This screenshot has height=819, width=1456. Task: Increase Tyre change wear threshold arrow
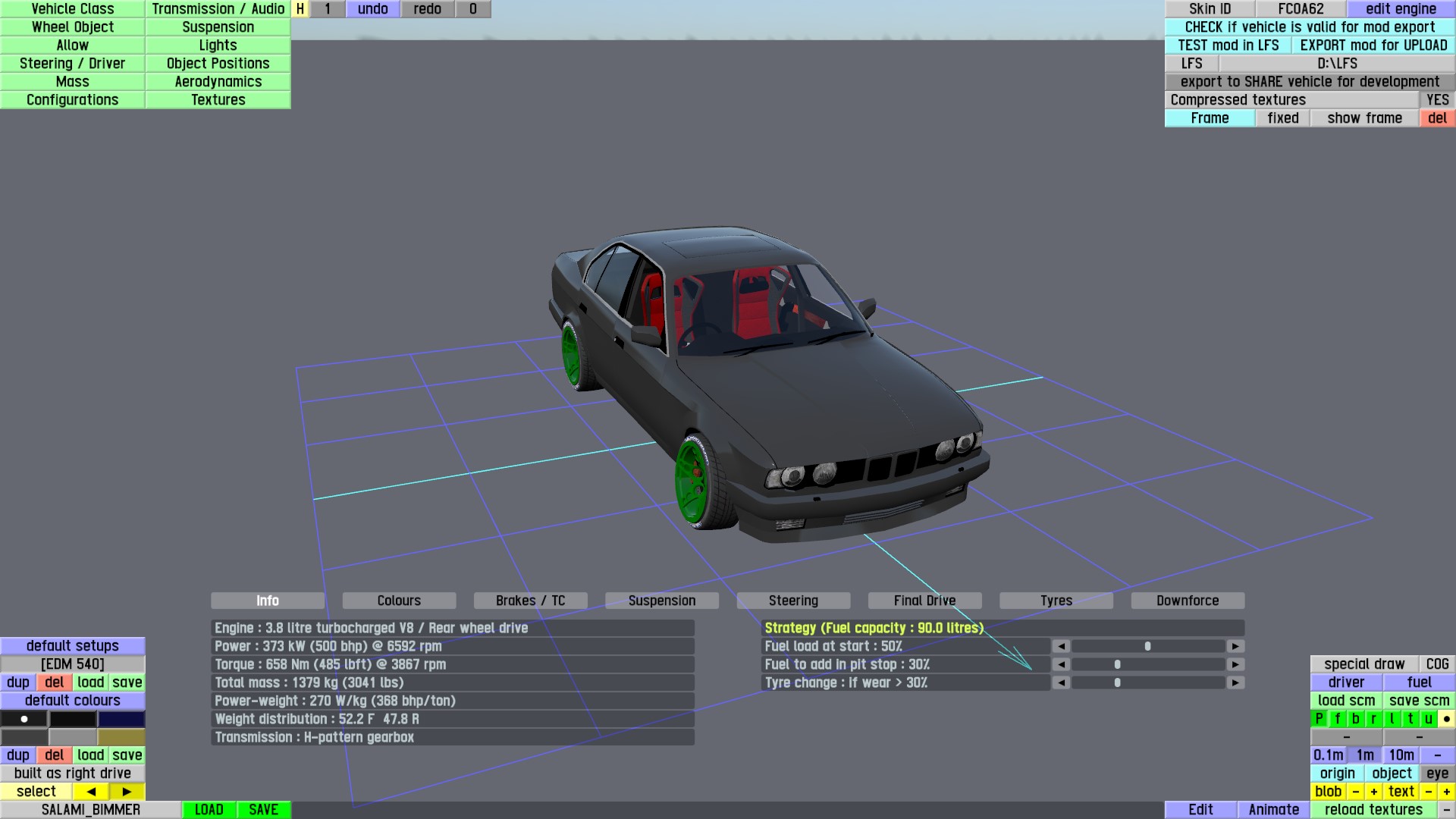1235,682
